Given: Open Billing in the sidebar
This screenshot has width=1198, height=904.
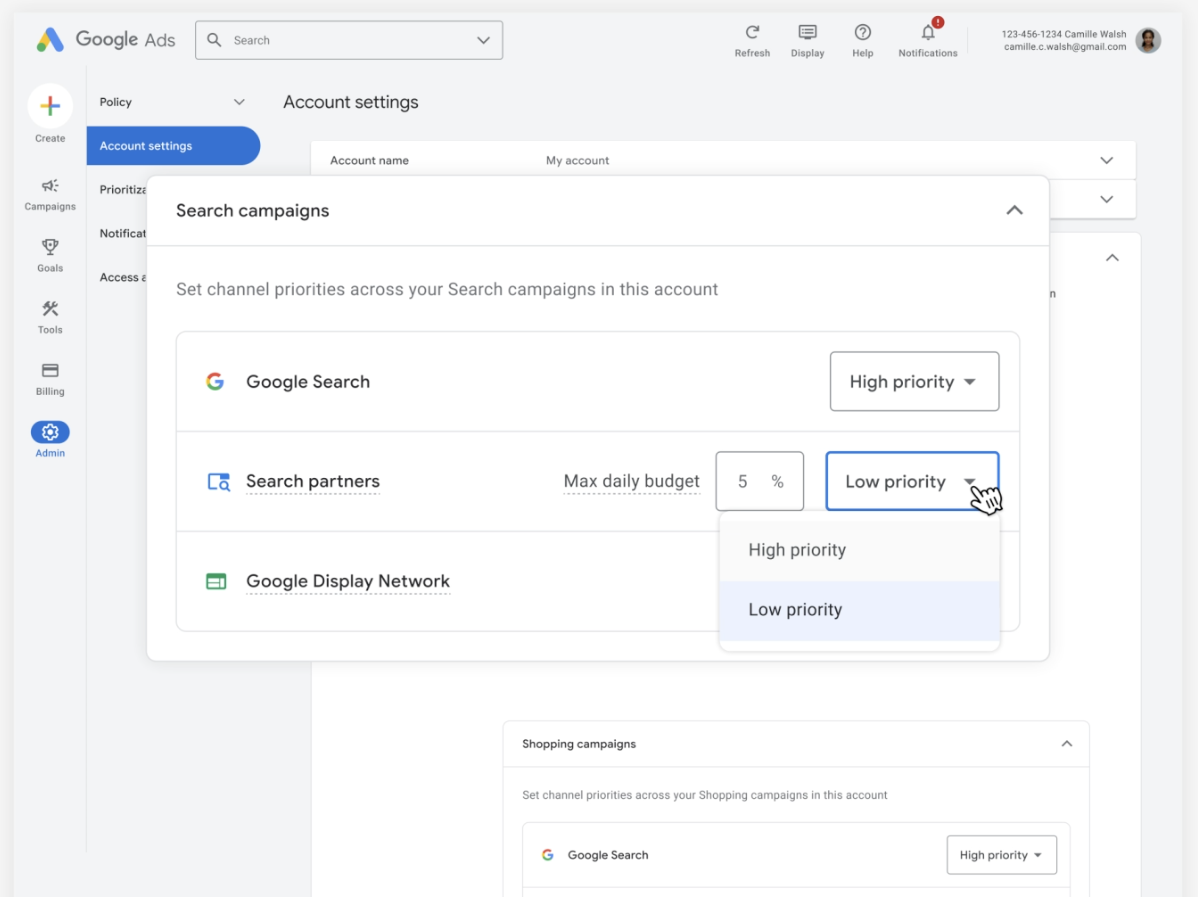Looking at the screenshot, I should 50,379.
